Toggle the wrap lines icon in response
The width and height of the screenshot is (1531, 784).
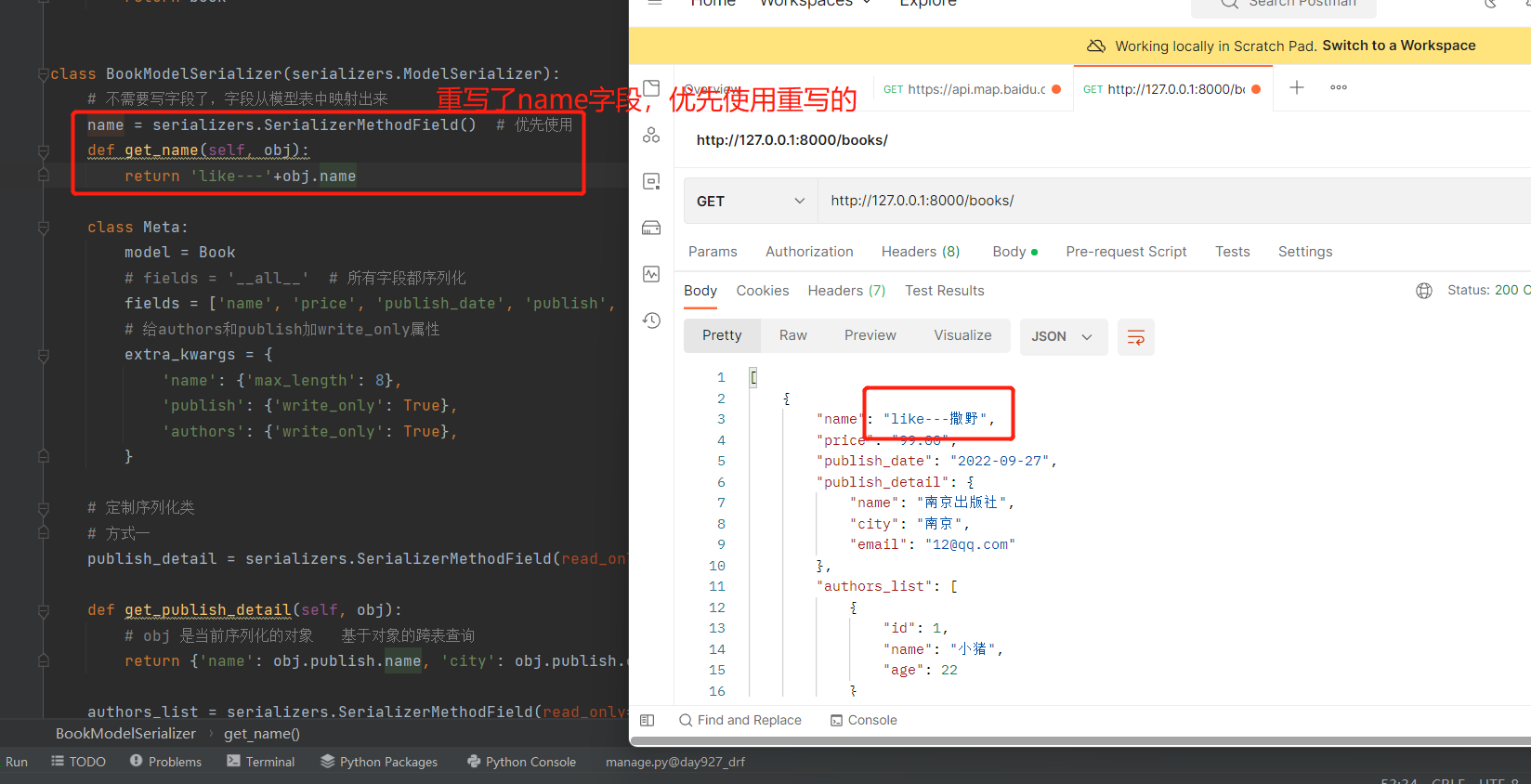click(x=1136, y=337)
